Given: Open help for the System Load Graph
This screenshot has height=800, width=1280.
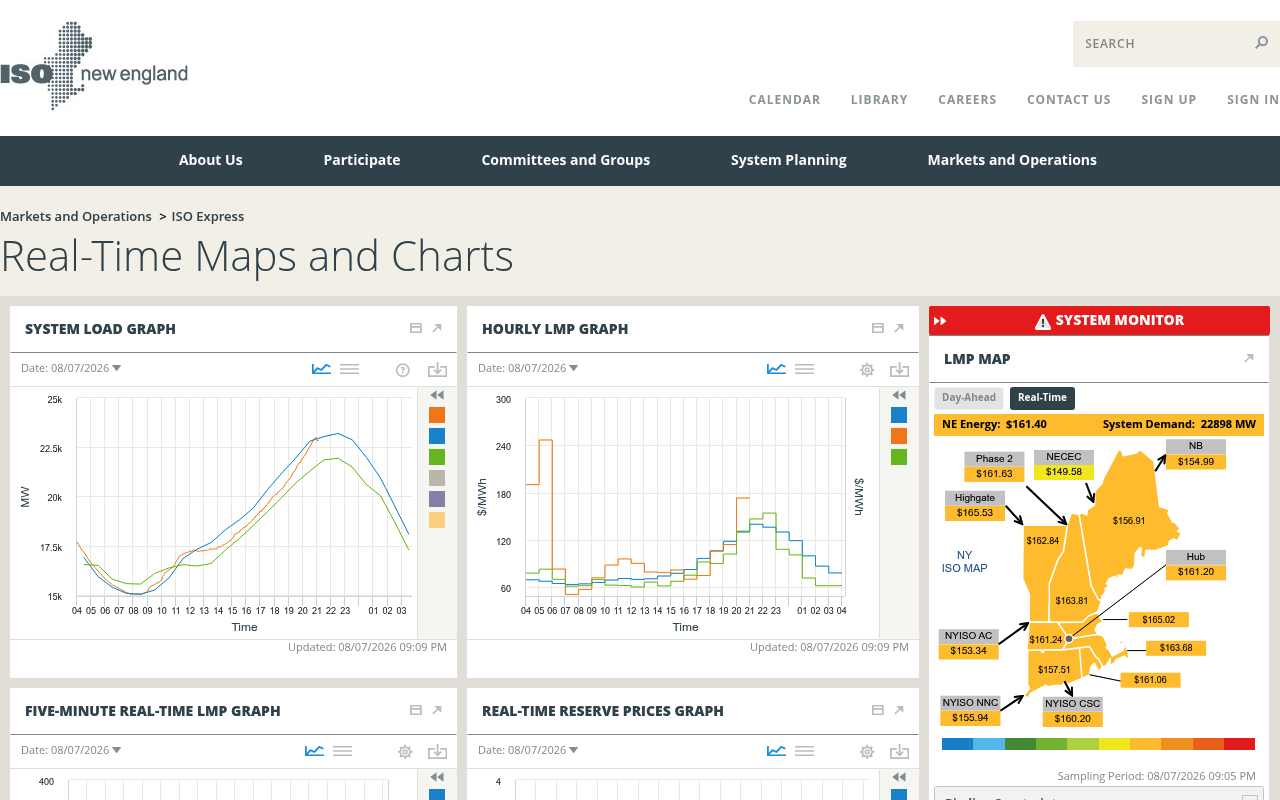Looking at the screenshot, I should (403, 370).
